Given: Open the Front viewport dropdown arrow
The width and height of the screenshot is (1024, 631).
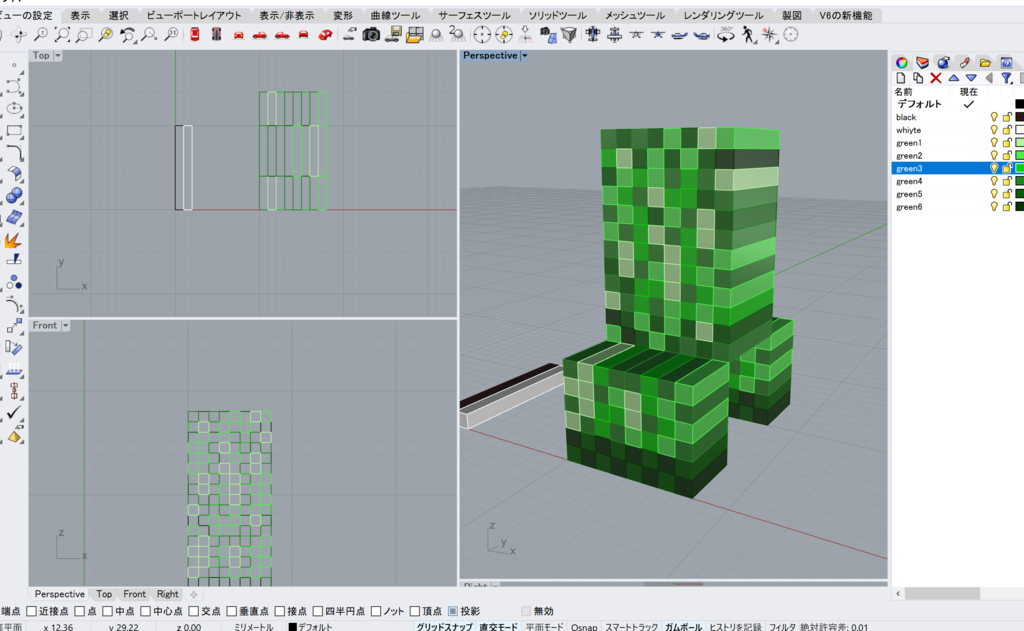Looking at the screenshot, I should (65, 325).
